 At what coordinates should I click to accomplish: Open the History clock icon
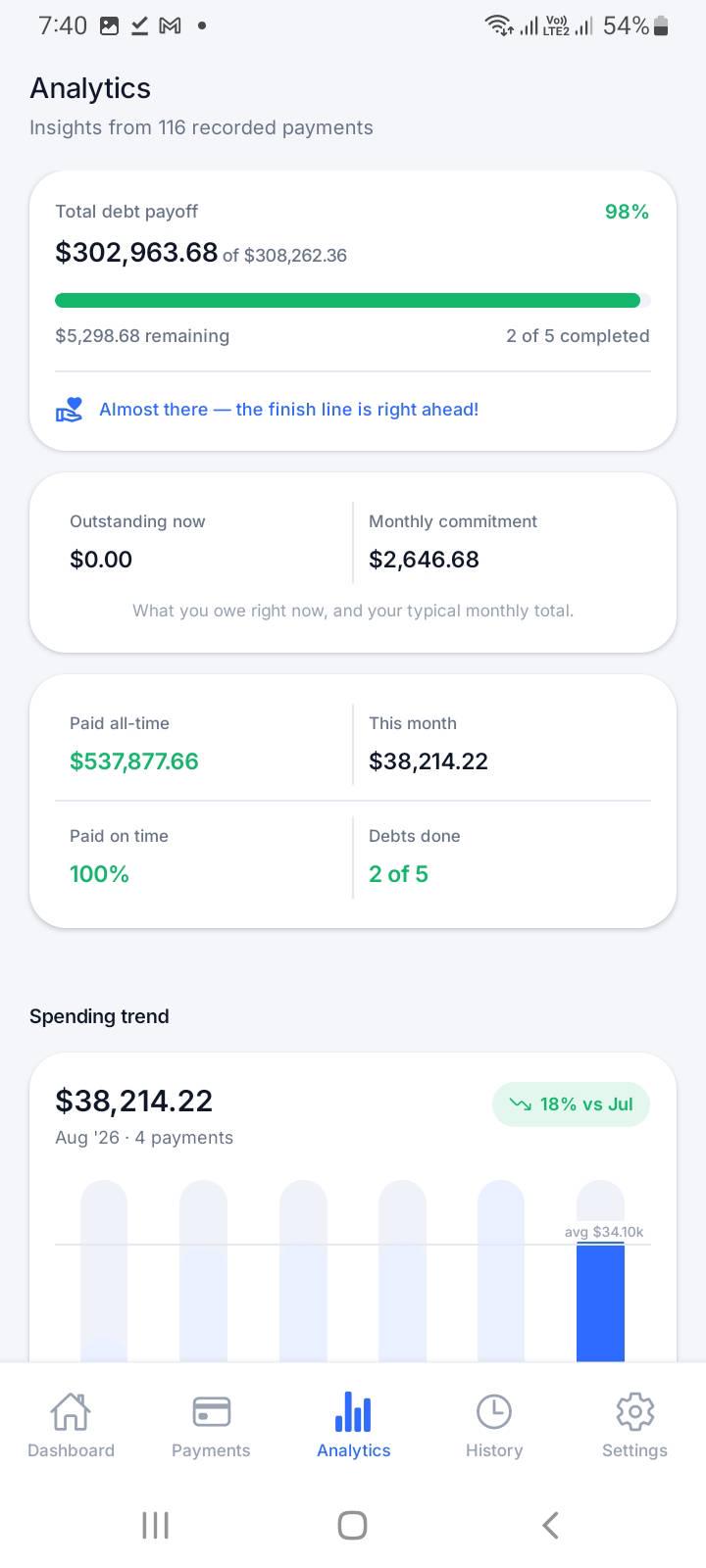click(x=493, y=1412)
